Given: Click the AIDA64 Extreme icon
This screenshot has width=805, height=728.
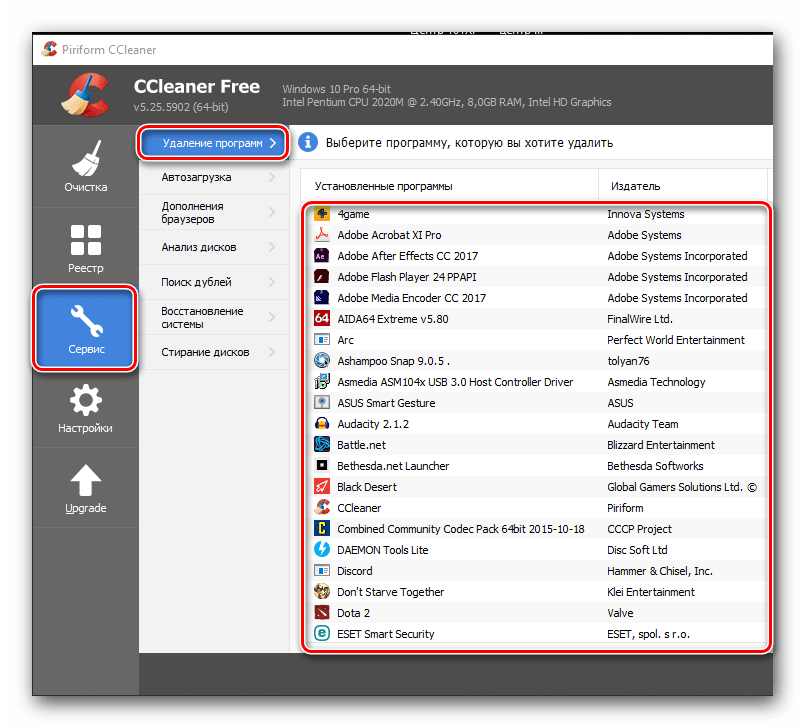Looking at the screenshot, I should [322, 319].
